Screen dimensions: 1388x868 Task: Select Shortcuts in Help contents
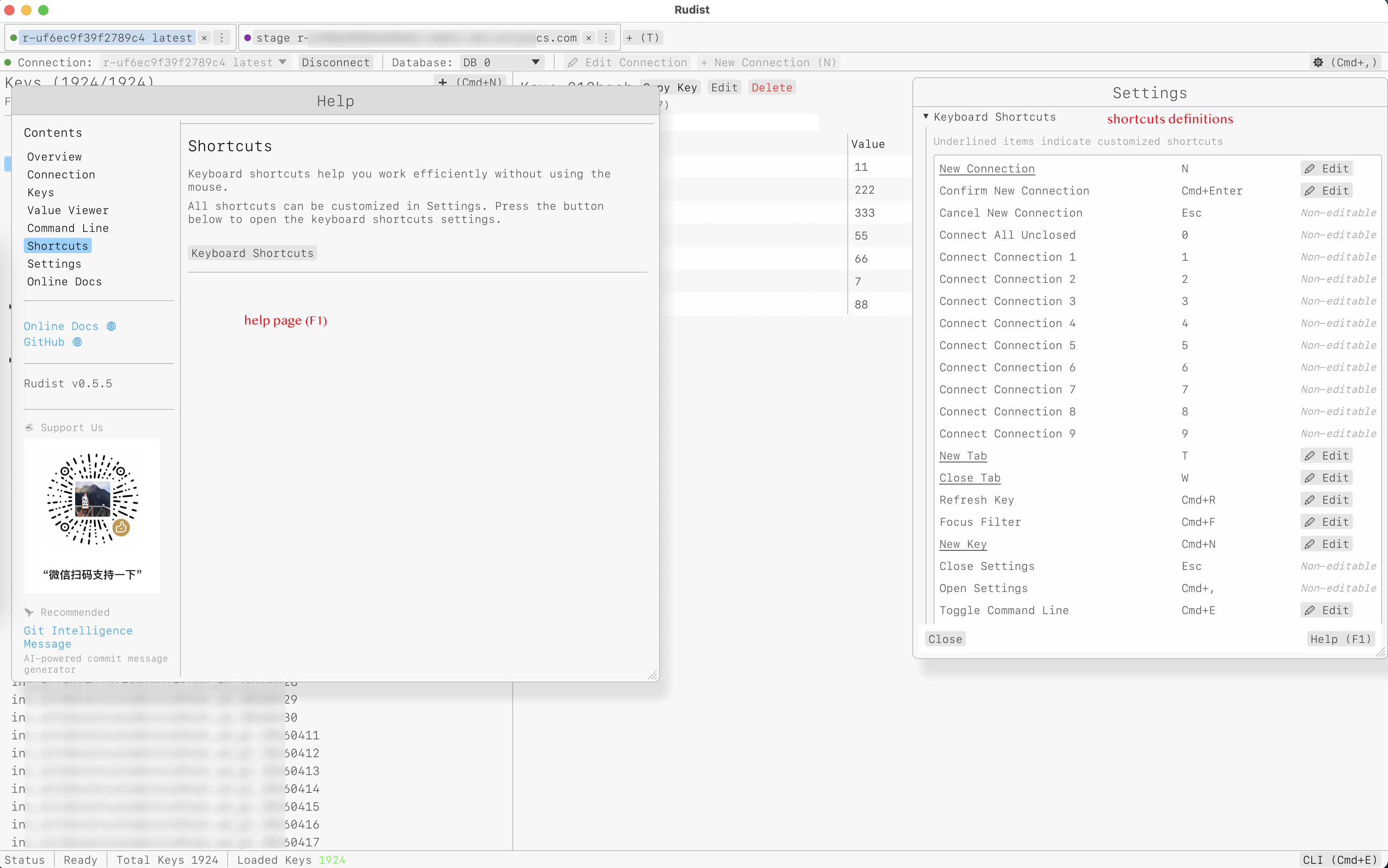[57, 246]
